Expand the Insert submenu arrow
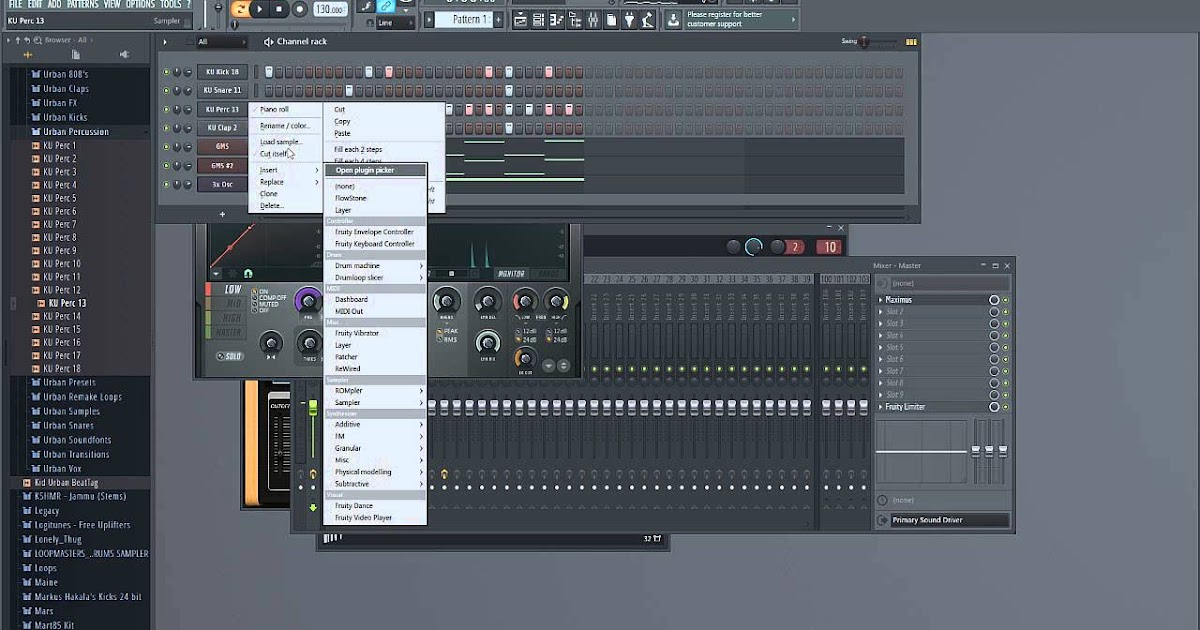The height and width of the screenshot is (630, 1200). pyautogui.click(x=317, y=170)
